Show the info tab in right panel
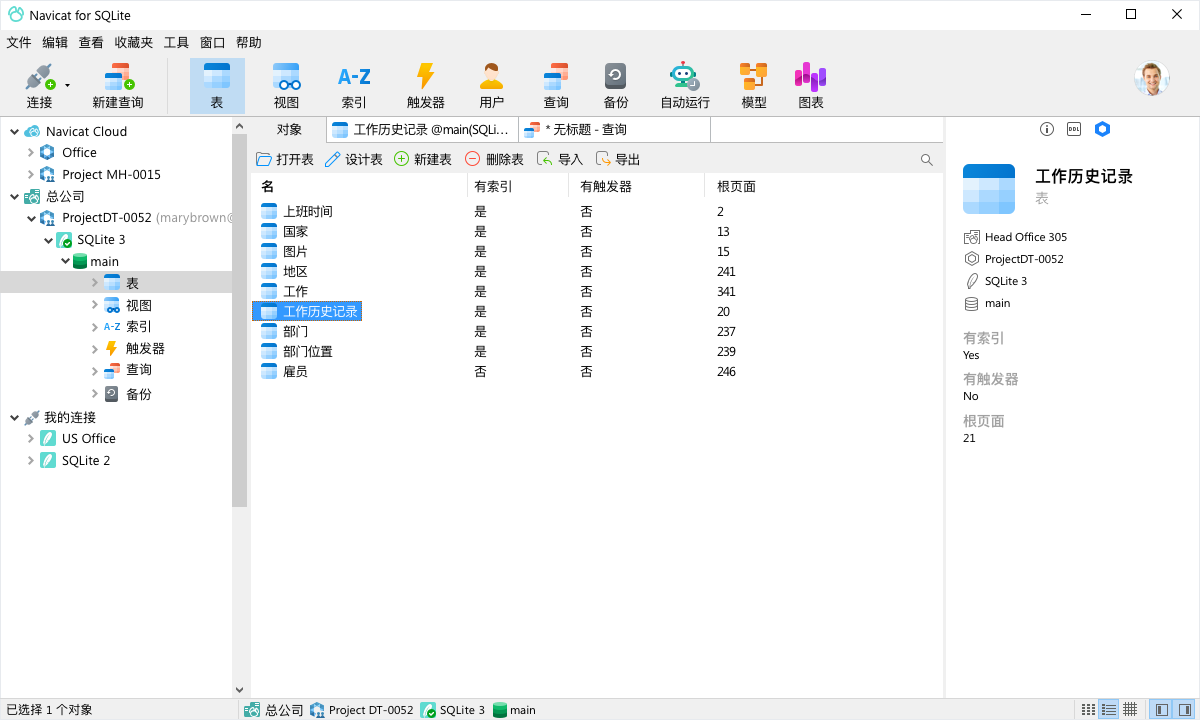The image size is (1200, 720). click(1047, 129)
